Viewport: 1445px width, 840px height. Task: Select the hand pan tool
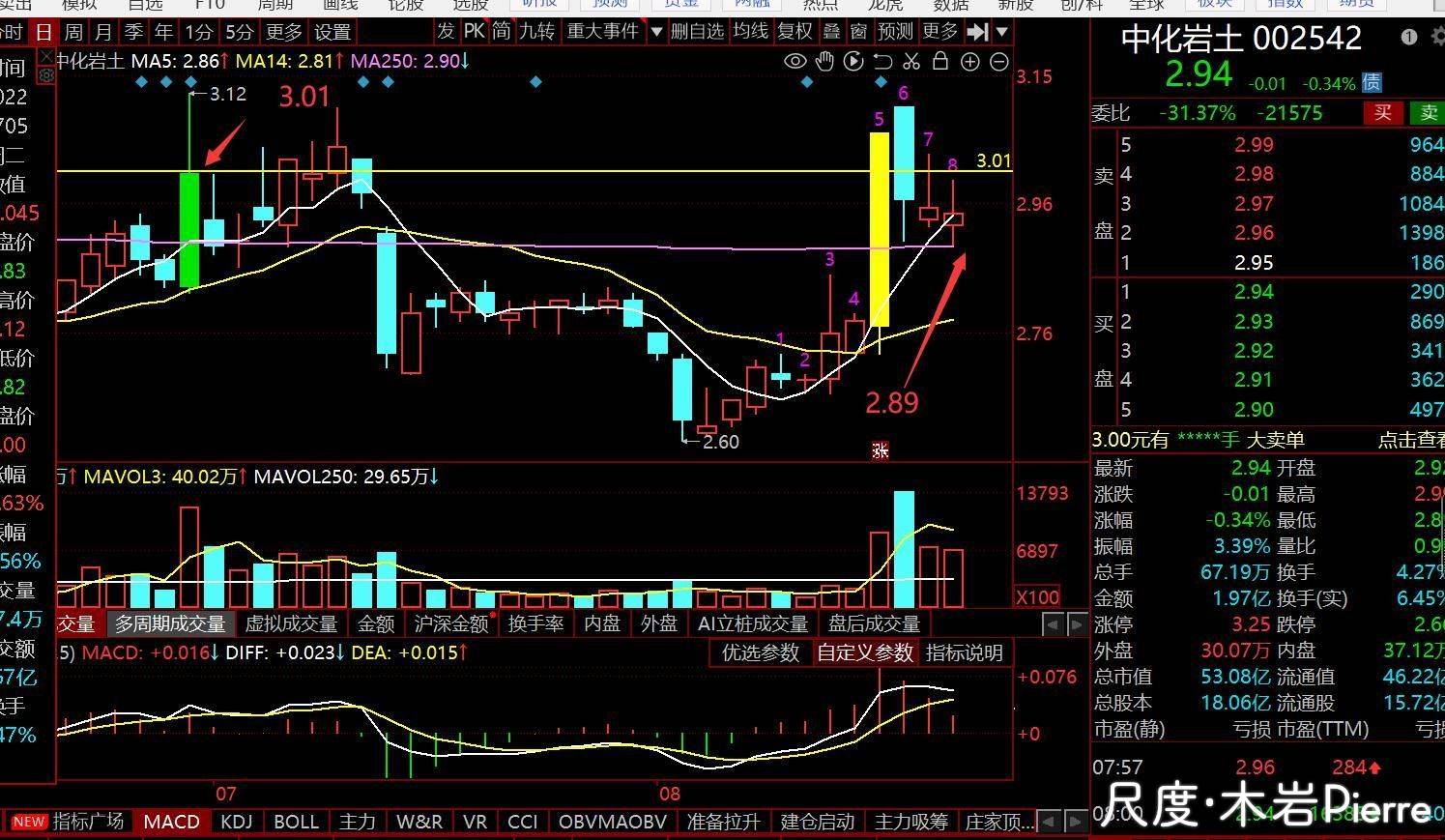(x=824, y=62)
